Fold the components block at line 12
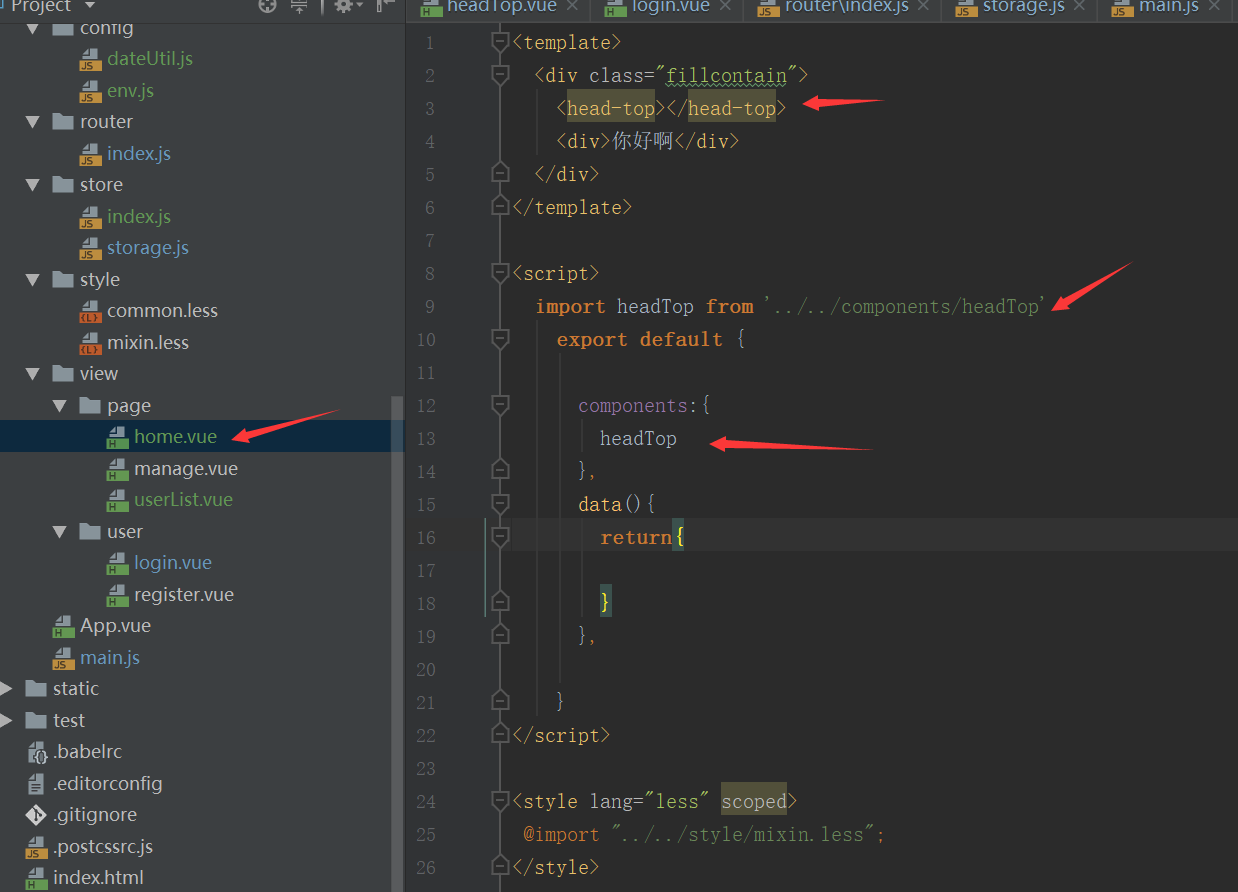 (x=500, y=405)
